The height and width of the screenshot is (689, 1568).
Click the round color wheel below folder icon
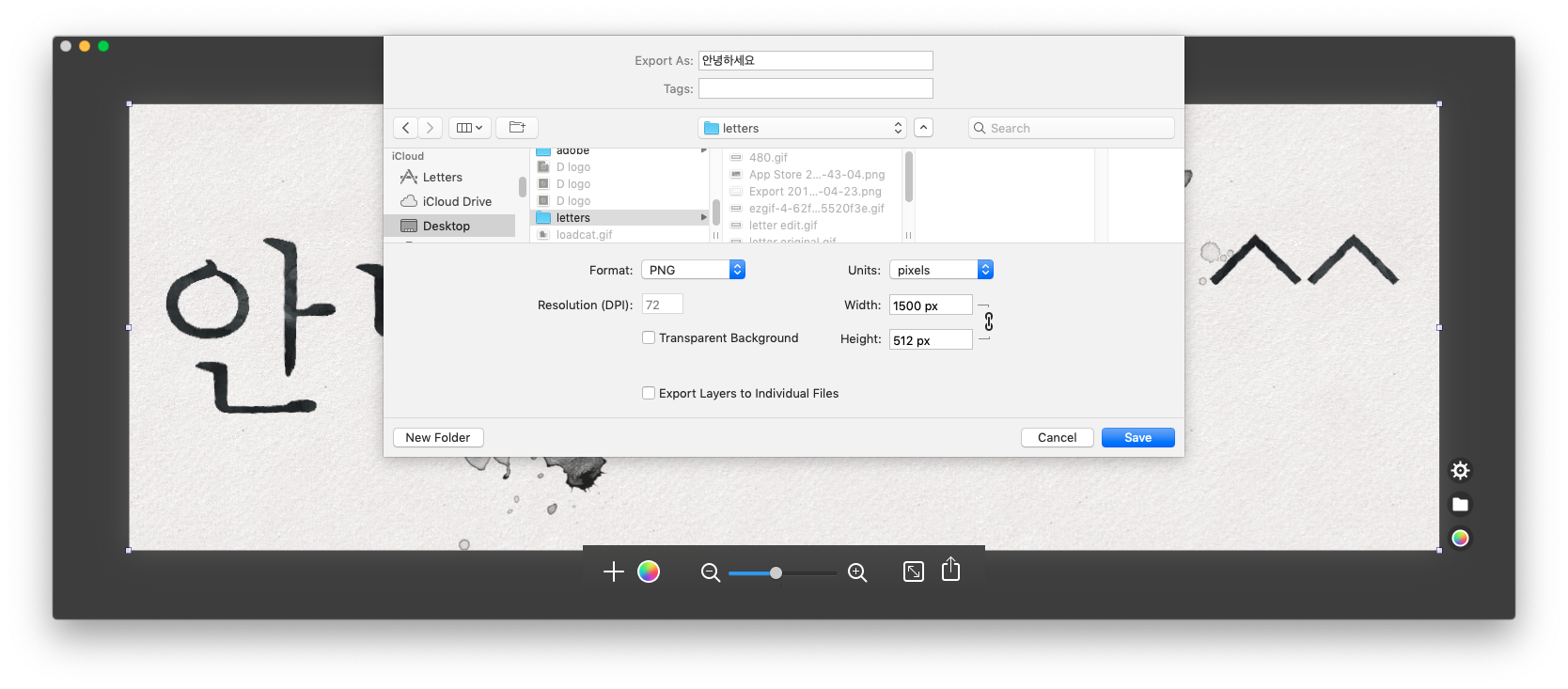(1460, 539)
